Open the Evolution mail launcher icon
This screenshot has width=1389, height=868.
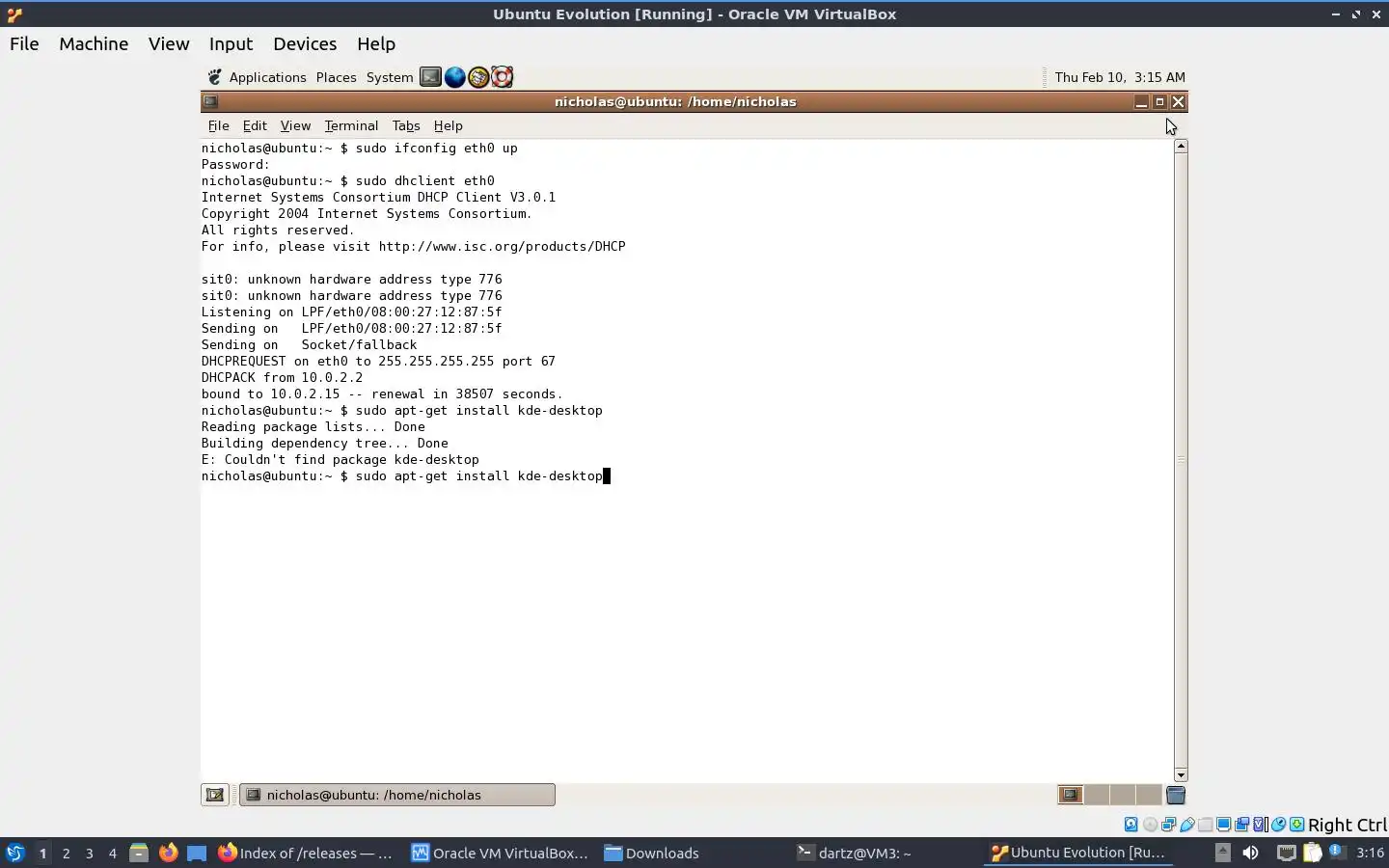(x=478, y=77)
